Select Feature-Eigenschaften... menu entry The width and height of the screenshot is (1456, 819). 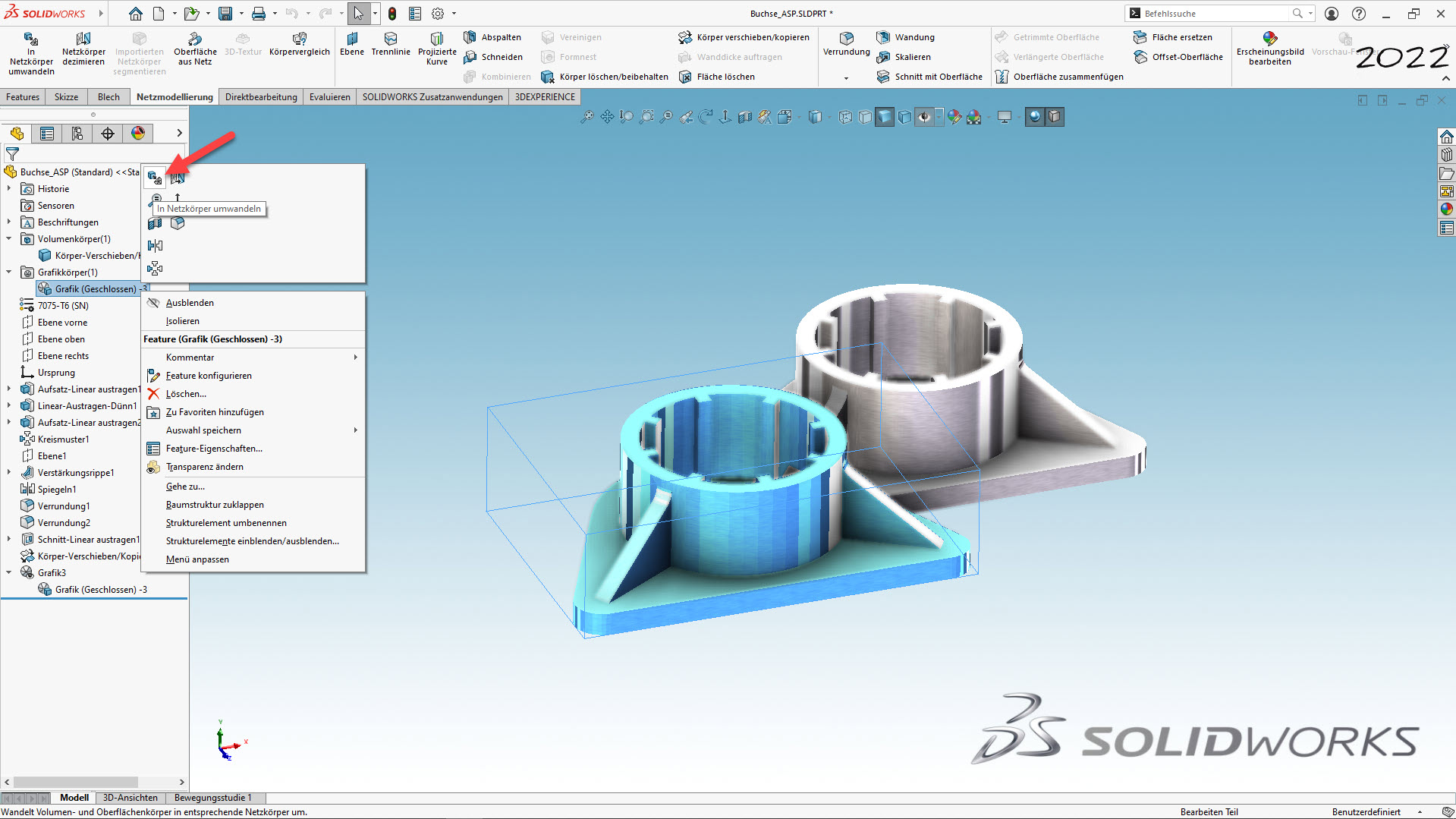(253, 449)
